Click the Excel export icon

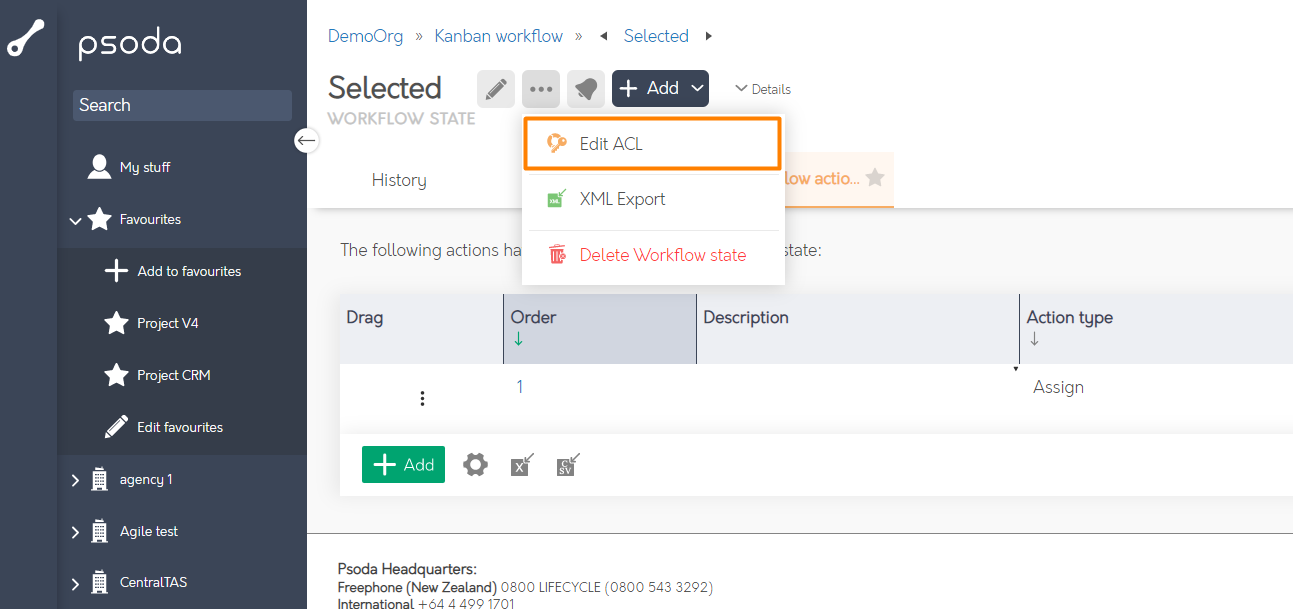(521, 464)
